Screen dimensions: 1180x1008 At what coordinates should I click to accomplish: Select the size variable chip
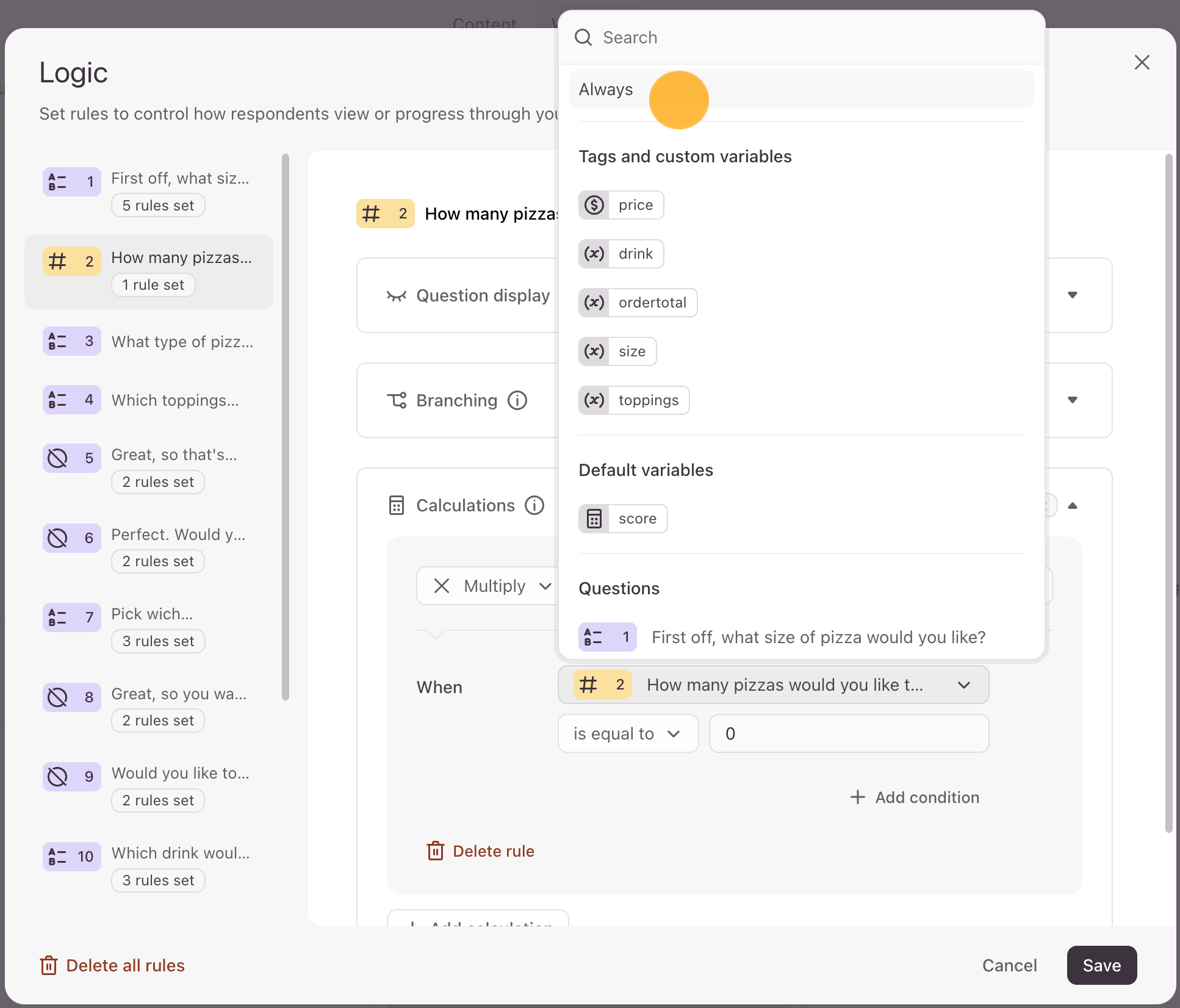(x=617, y=351)
